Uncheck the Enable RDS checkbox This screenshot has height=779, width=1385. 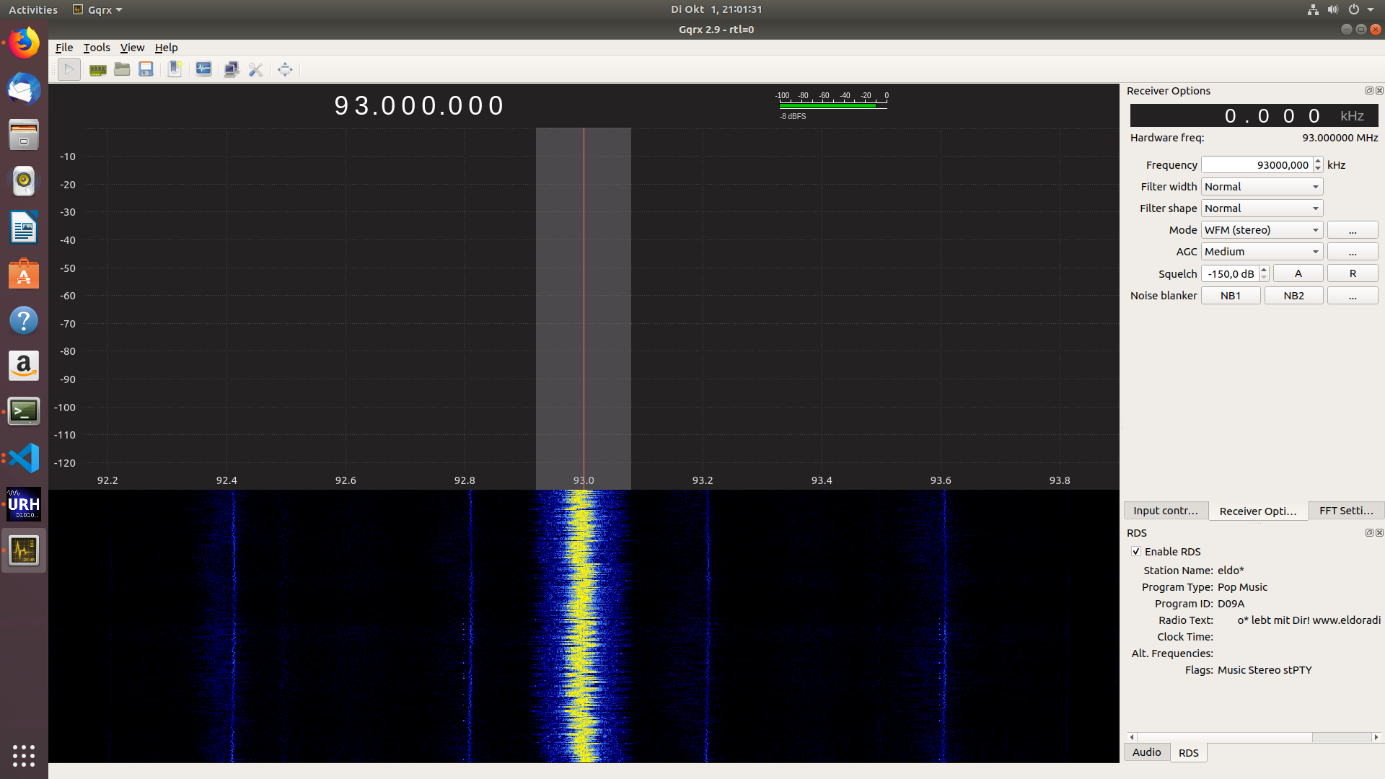tap(1136, 552)
